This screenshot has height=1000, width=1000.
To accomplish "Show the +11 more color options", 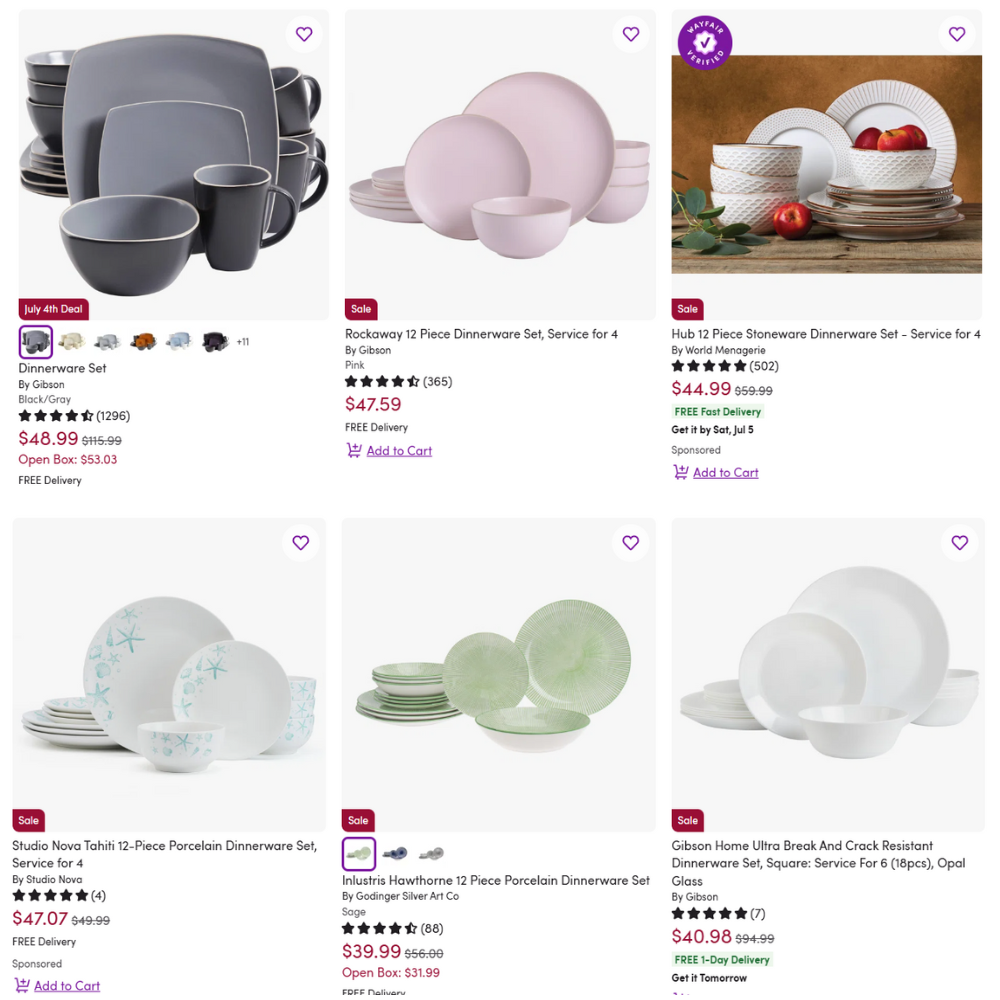I will click(243, 342).
